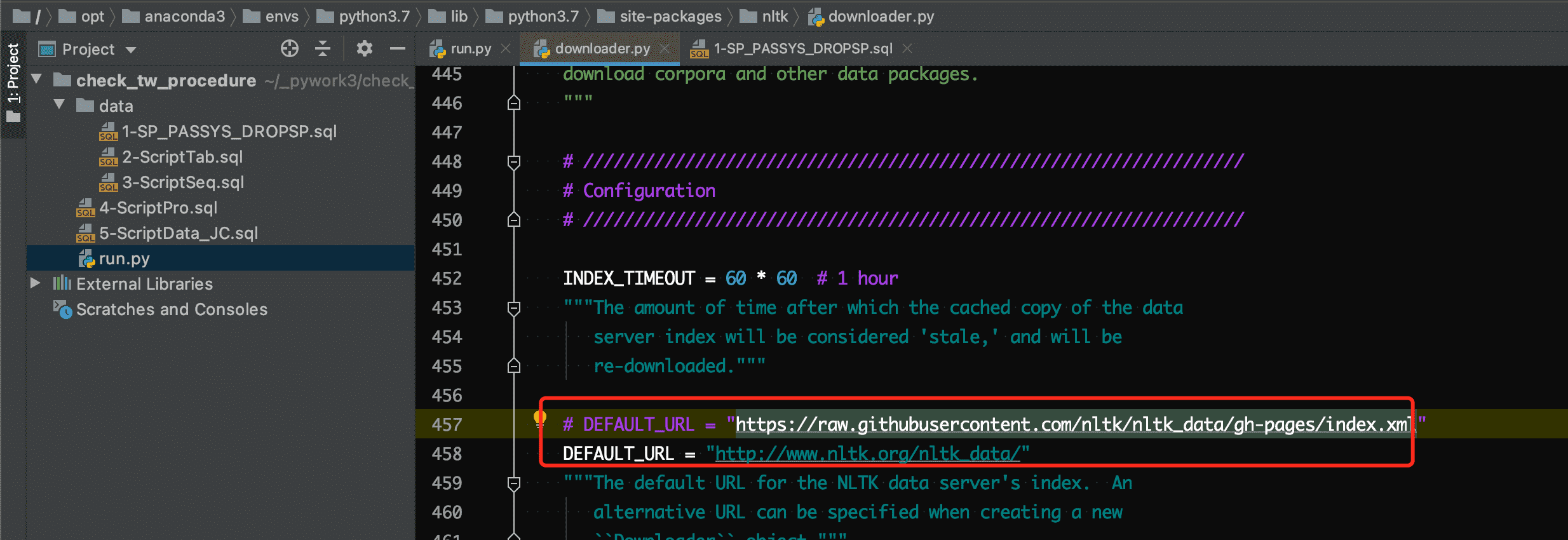
Task: Switch to the run.py tab
Action: (x=470, y=49)
